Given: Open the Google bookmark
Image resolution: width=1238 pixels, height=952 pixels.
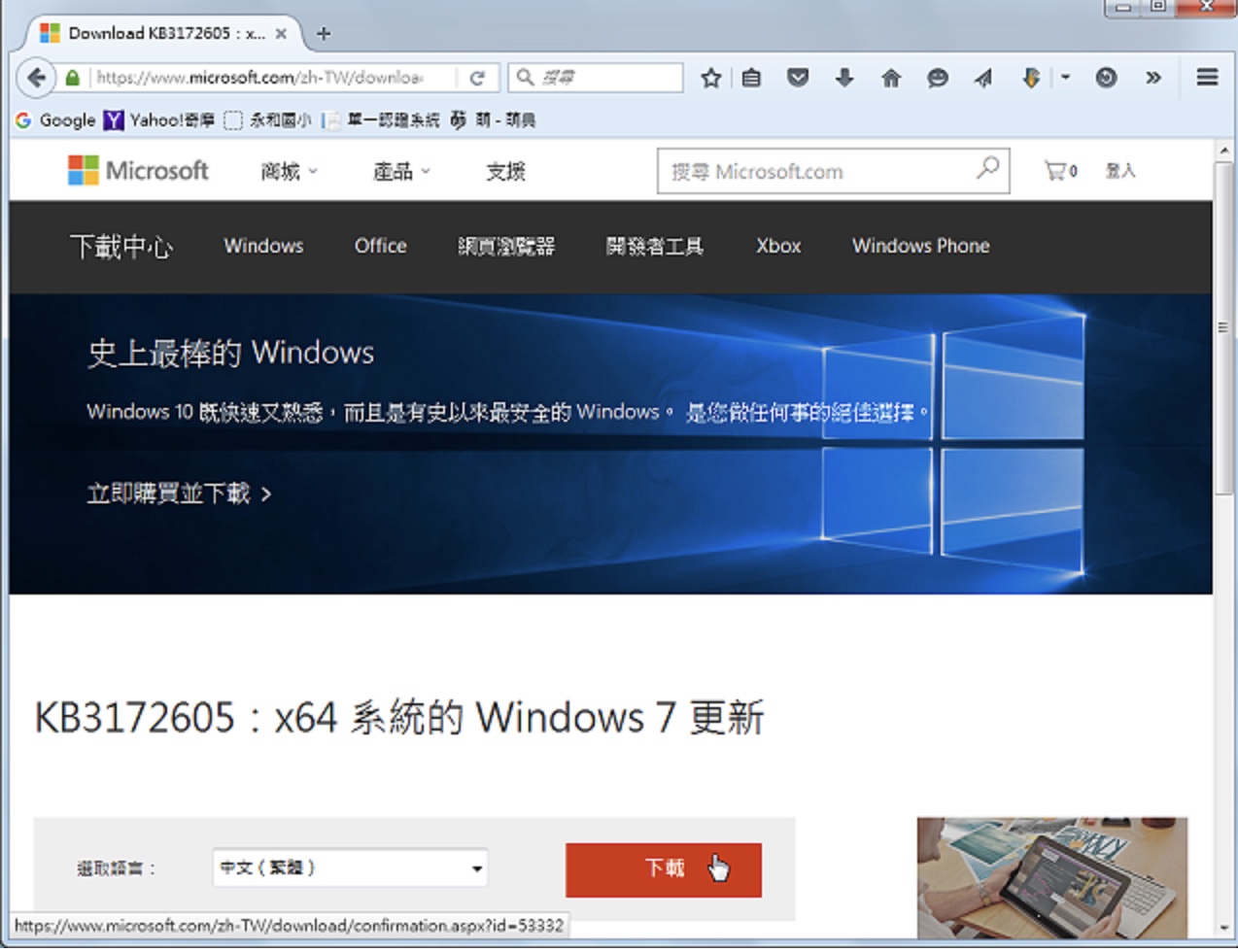Looking at the screenshot, I should click(55, 120).
